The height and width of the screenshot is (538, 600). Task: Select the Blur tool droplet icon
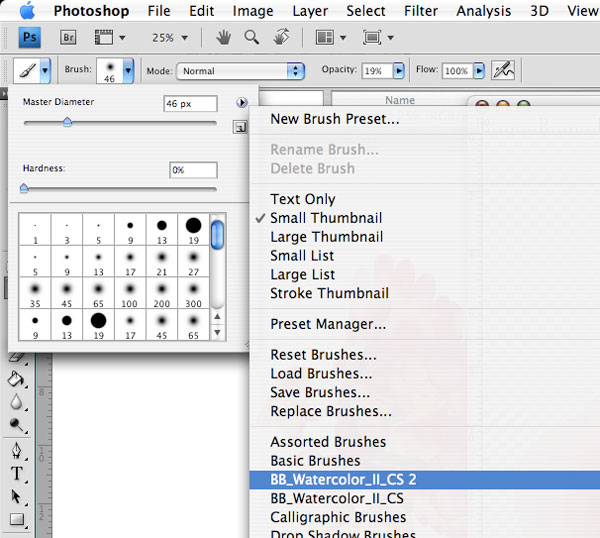[x=17, y=401]
